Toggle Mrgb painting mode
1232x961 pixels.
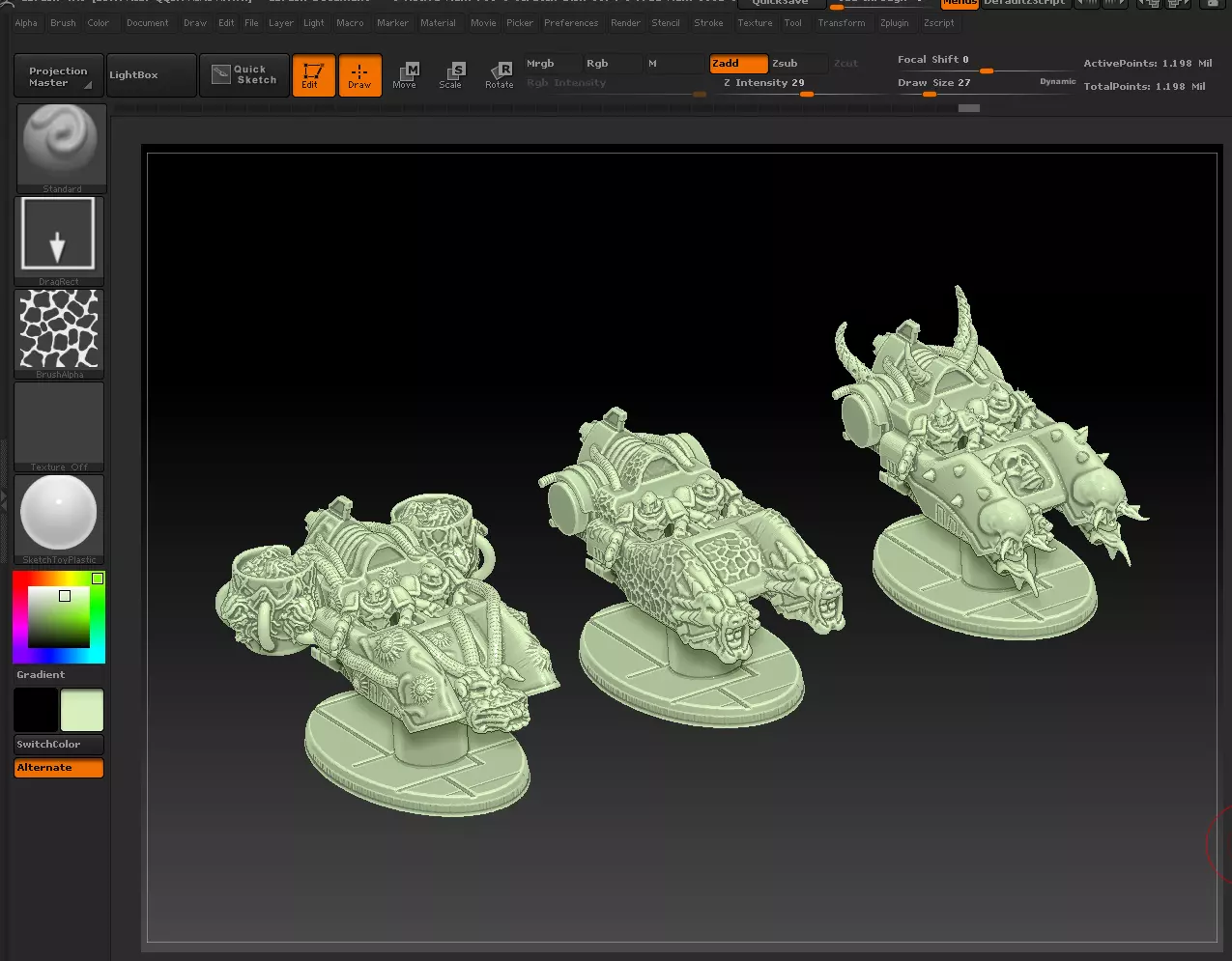point(551,64)
